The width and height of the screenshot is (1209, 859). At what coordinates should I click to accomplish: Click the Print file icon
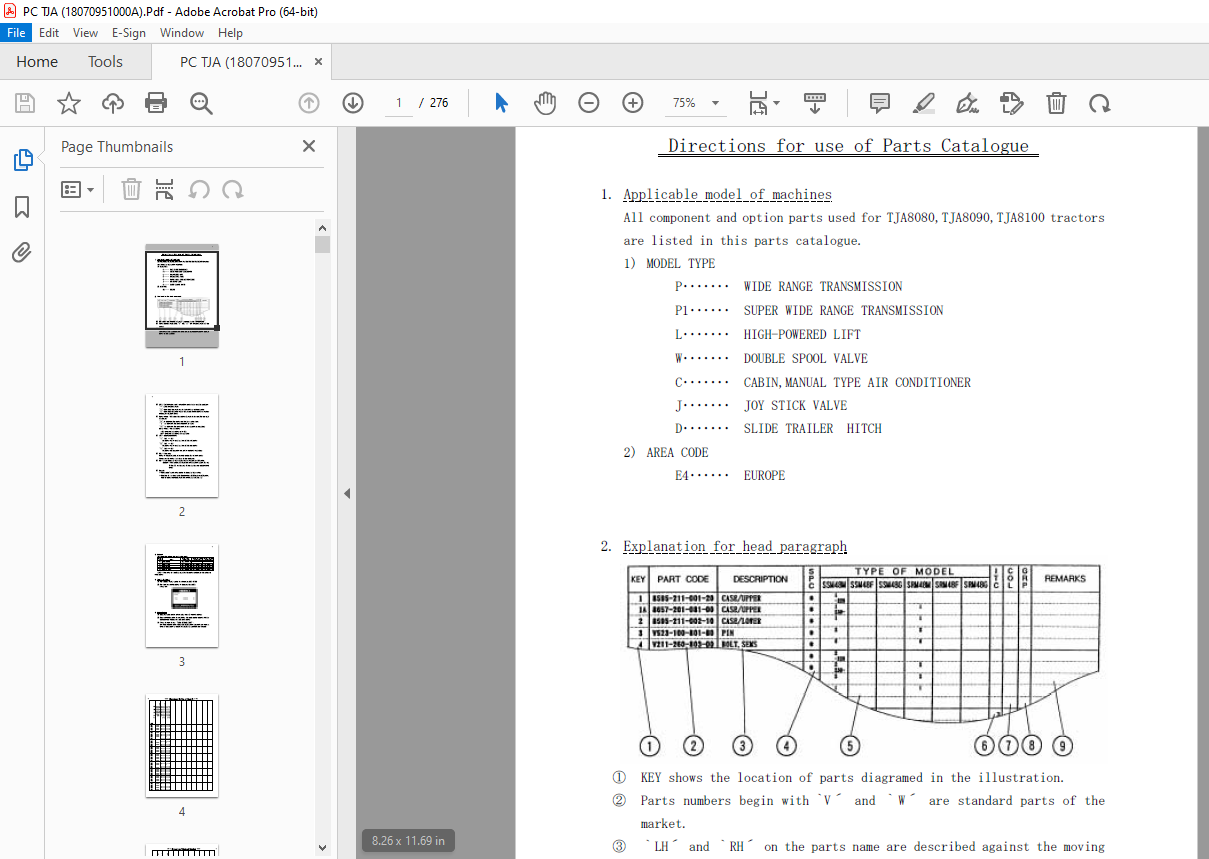point(156,103)
